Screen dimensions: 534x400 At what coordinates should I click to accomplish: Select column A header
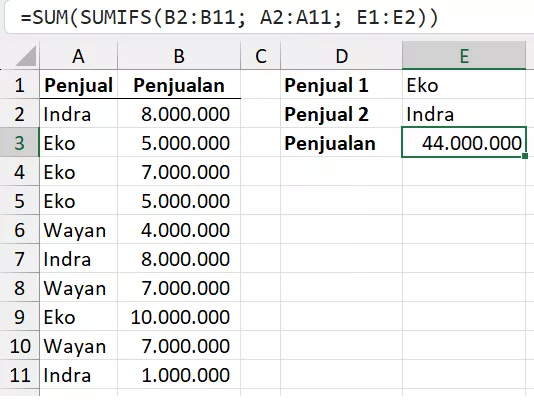(78, 55)
